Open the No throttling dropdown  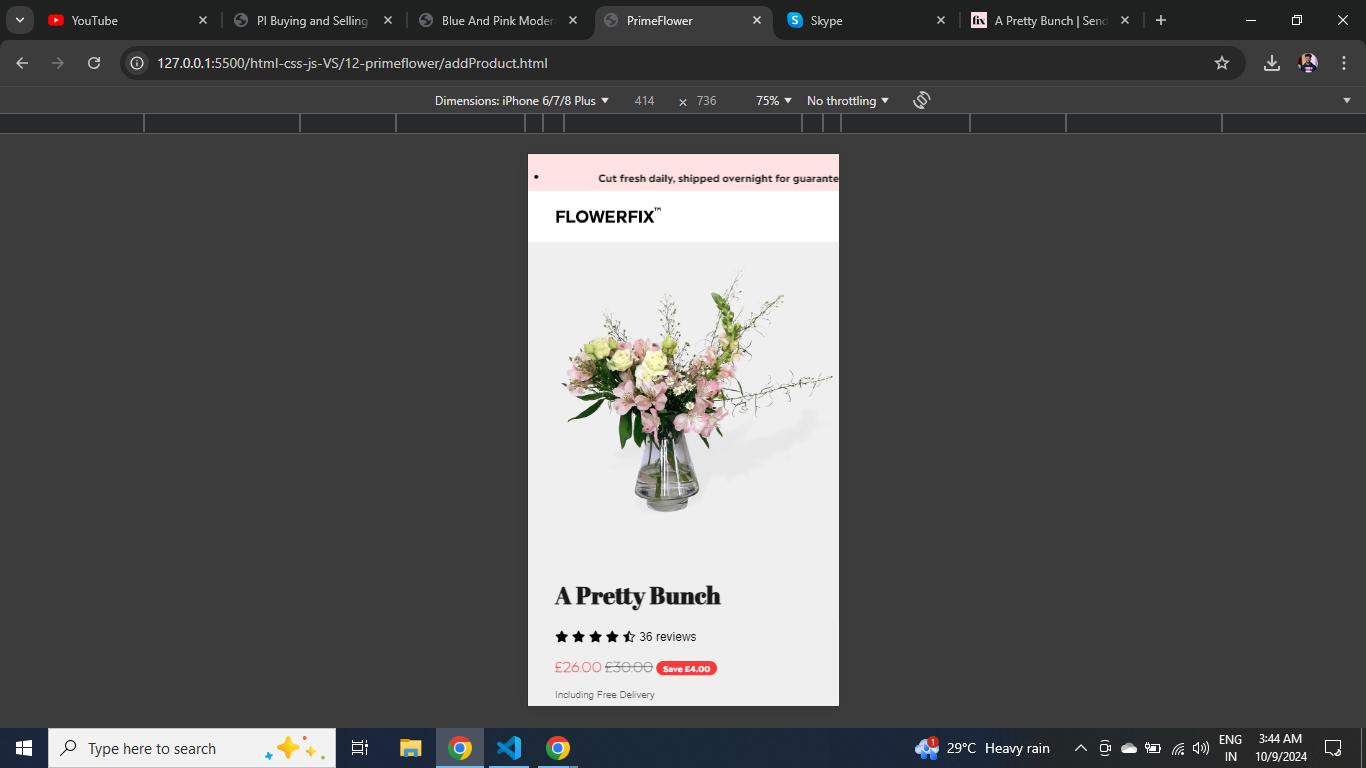[x=848, y=101]
